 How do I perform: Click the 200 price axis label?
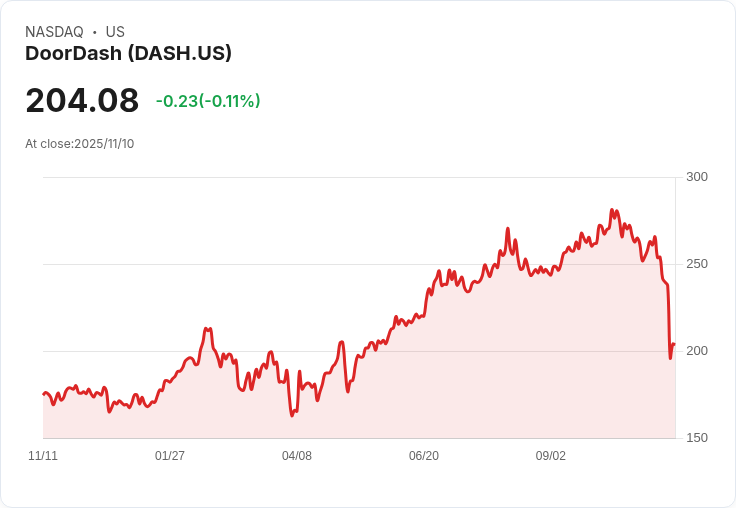pyautogui.click(x=697, y=351)
